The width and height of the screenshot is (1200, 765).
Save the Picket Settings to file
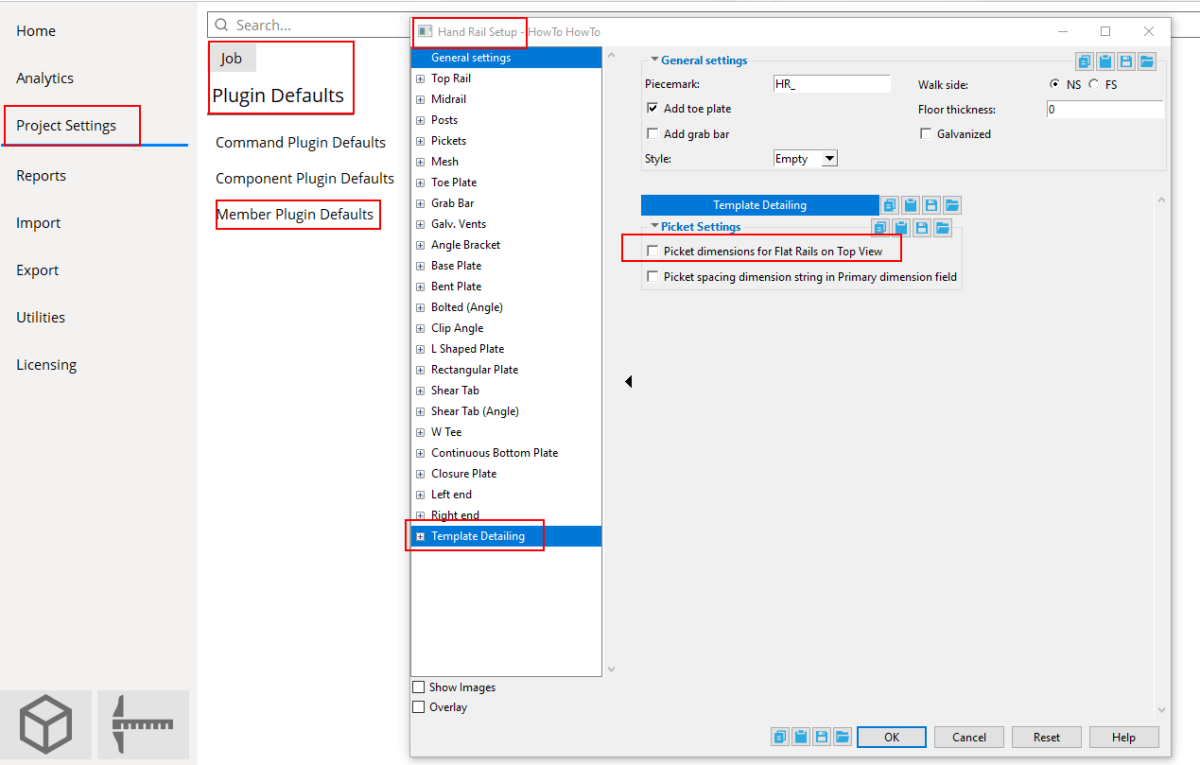click(x=922, y=227)
